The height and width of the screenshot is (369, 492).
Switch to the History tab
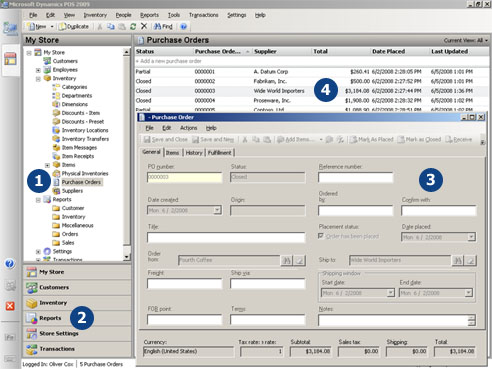pos(194,153)
